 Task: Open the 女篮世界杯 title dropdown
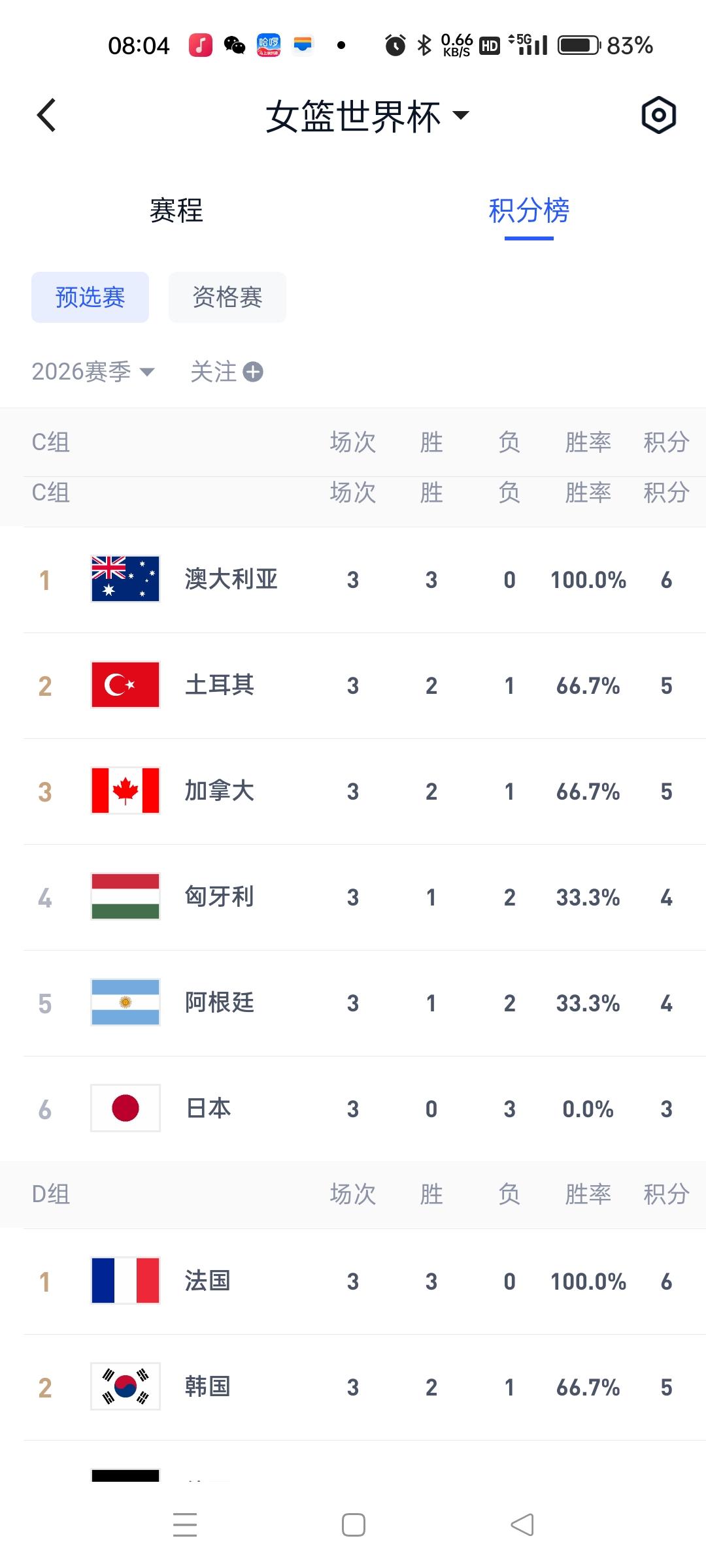(366, 116)
